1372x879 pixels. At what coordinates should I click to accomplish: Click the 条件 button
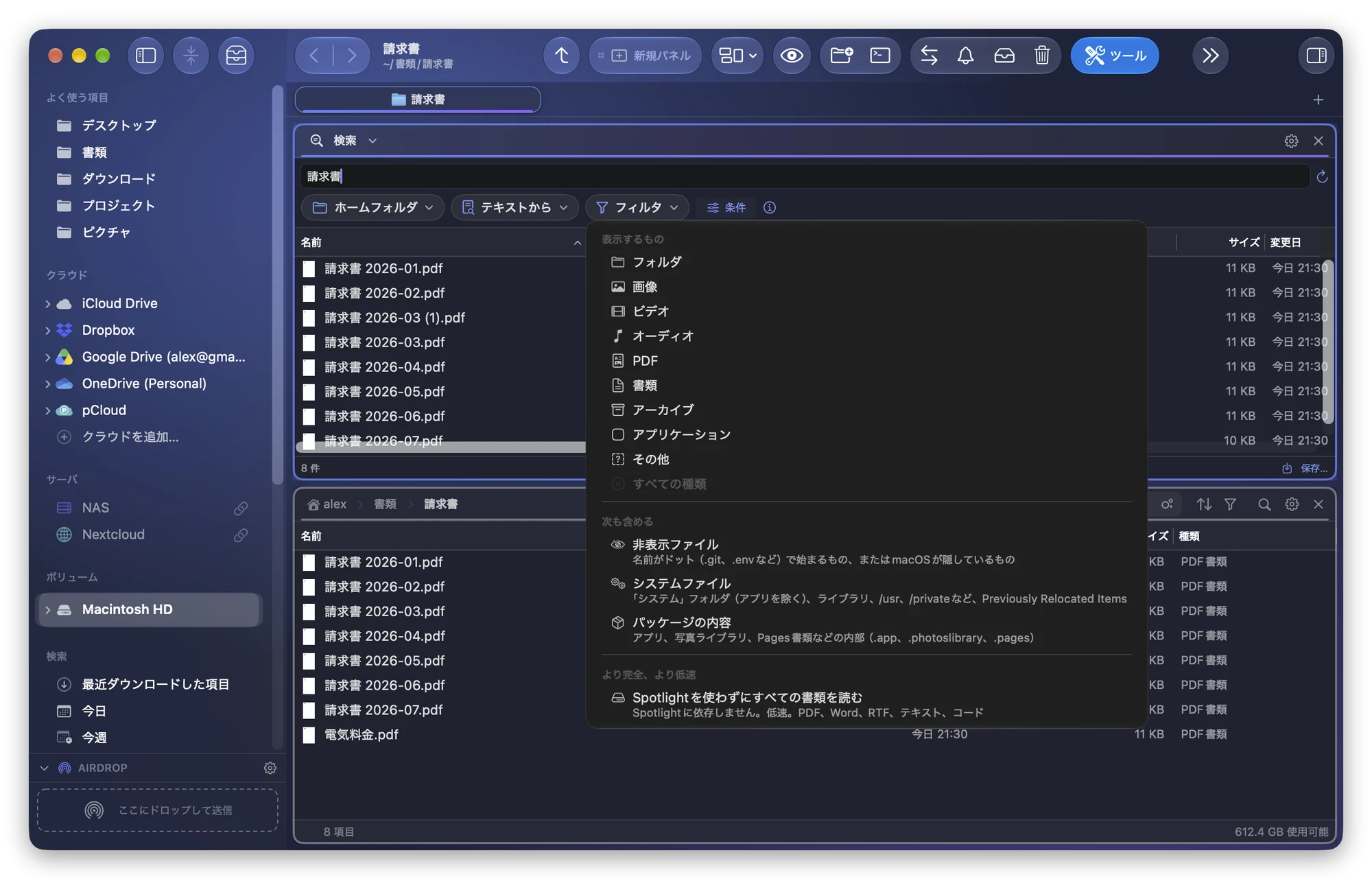coord(726,207)
